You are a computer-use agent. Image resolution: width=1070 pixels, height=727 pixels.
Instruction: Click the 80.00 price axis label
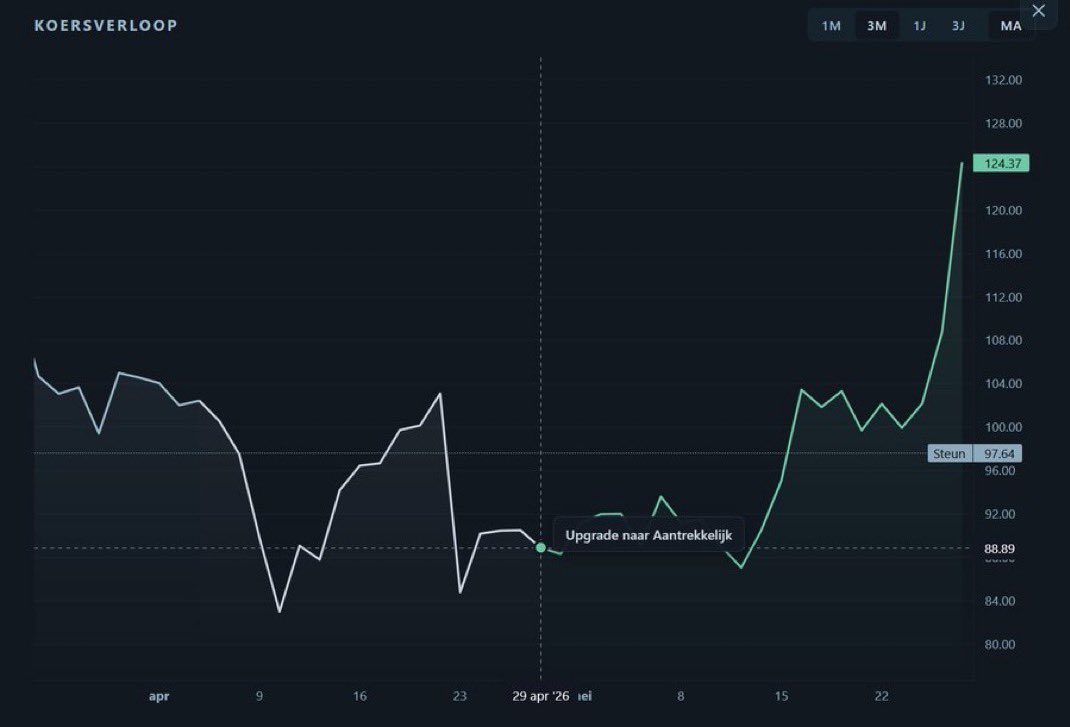click(x=1000, y=644)
